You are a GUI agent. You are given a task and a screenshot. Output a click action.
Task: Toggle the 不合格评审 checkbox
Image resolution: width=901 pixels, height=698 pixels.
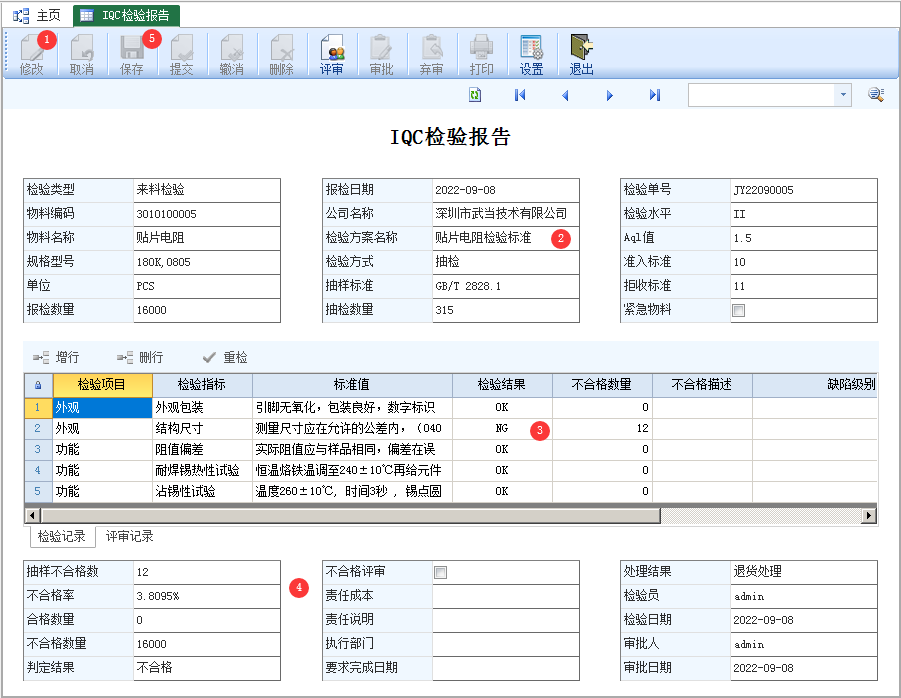point(440,572)
